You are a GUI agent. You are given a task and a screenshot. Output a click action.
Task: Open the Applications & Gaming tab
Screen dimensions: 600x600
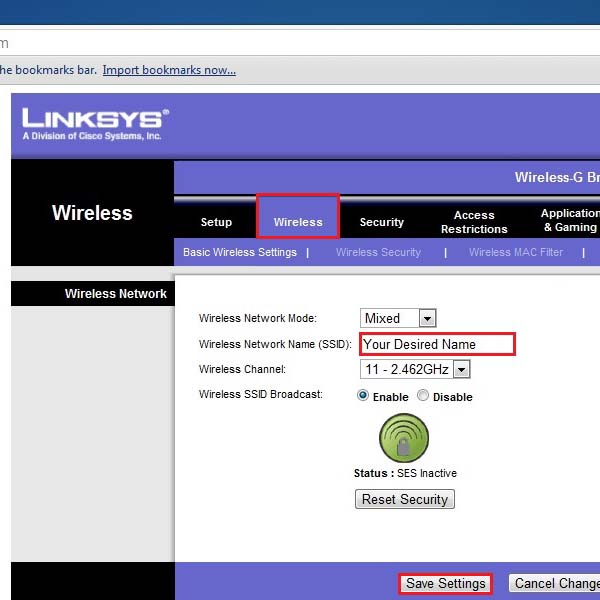click(x=570, y=220)
